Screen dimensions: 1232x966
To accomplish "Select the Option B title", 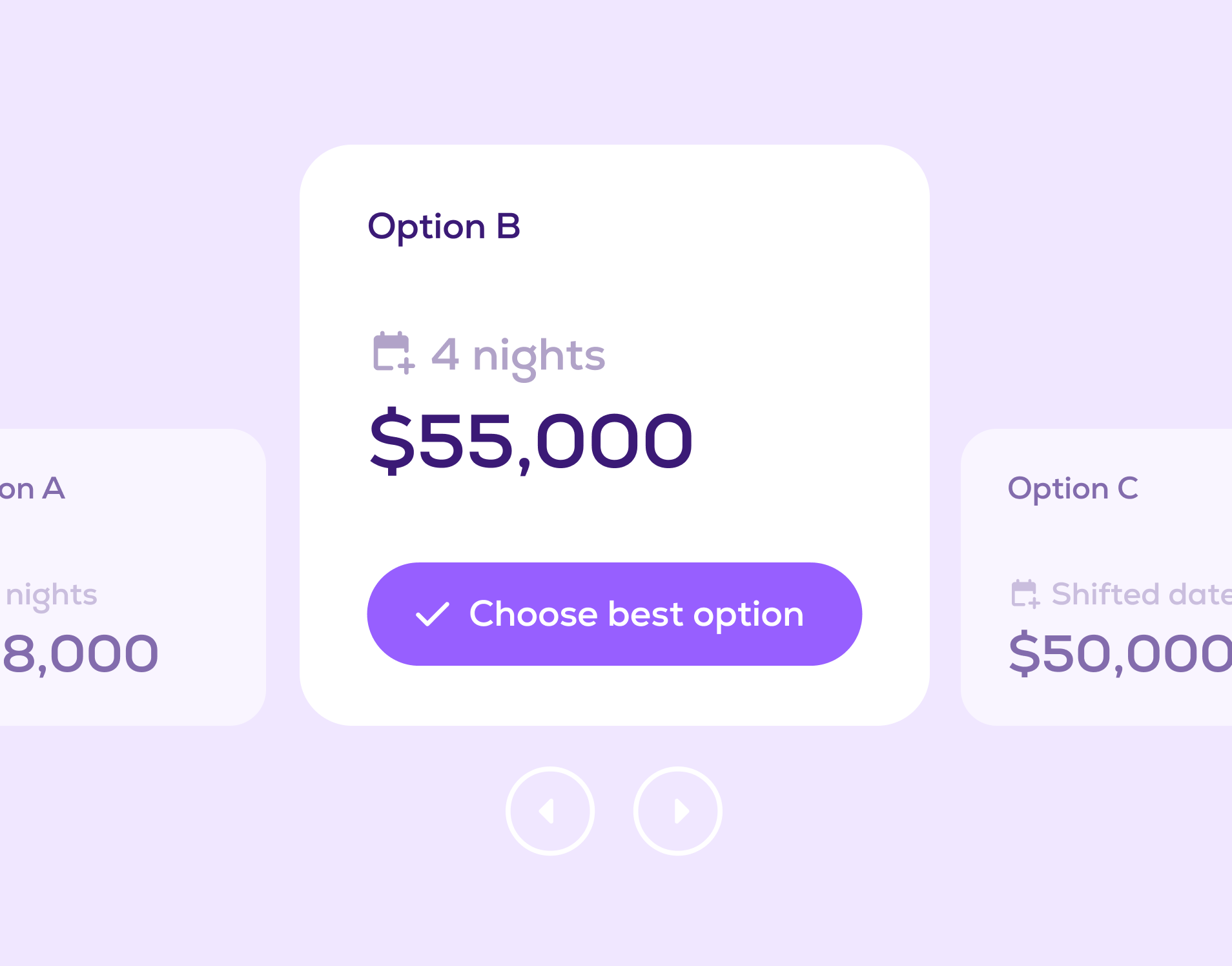I will click(444, 227).
